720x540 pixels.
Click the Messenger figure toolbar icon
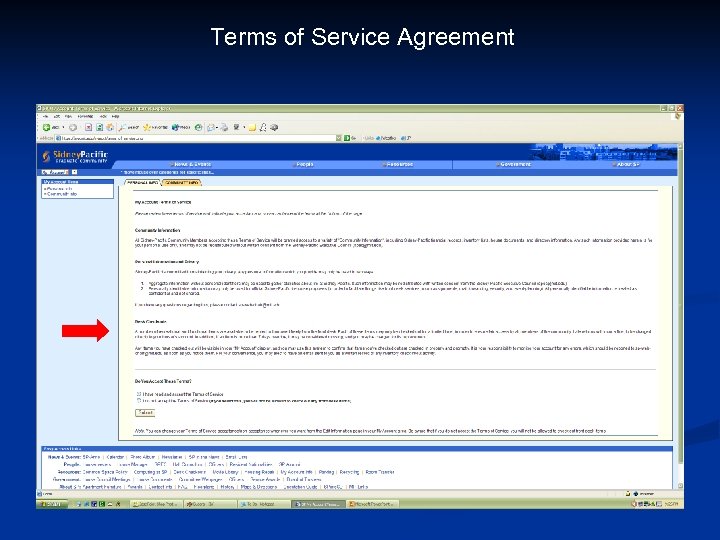click(263, 127)
